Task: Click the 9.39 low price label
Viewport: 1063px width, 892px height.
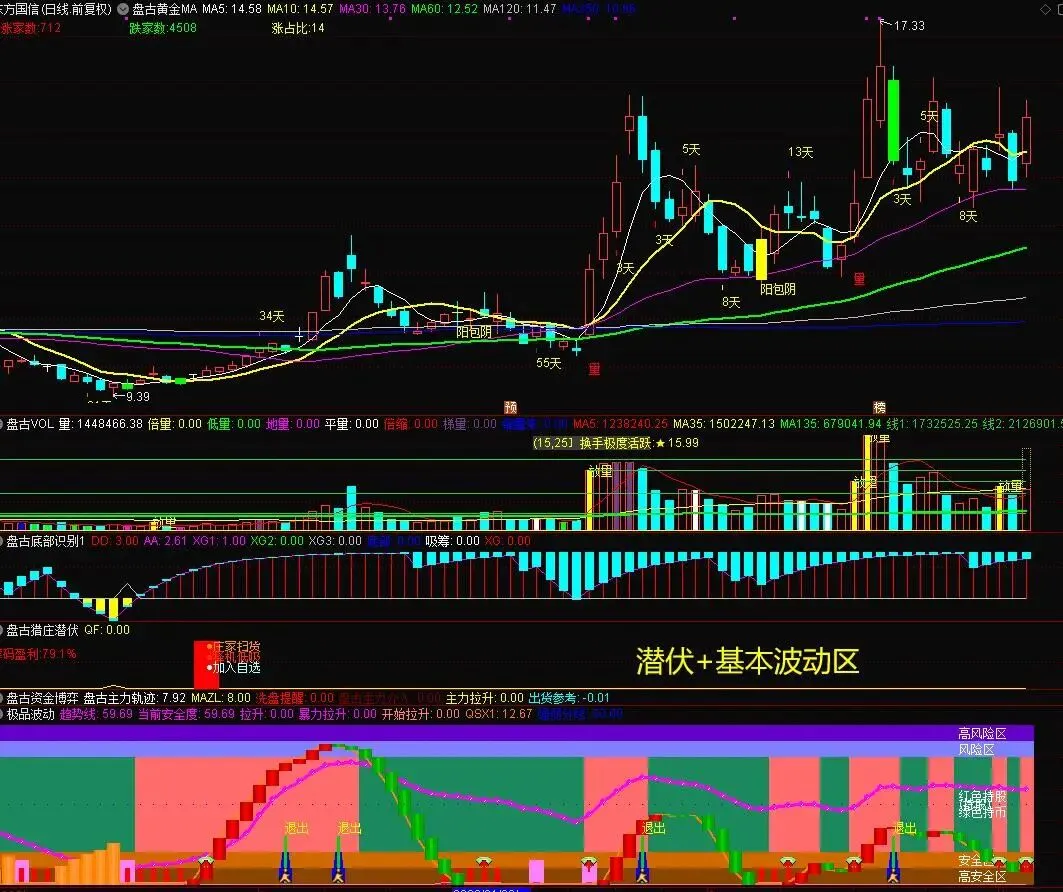Action: 138,397
